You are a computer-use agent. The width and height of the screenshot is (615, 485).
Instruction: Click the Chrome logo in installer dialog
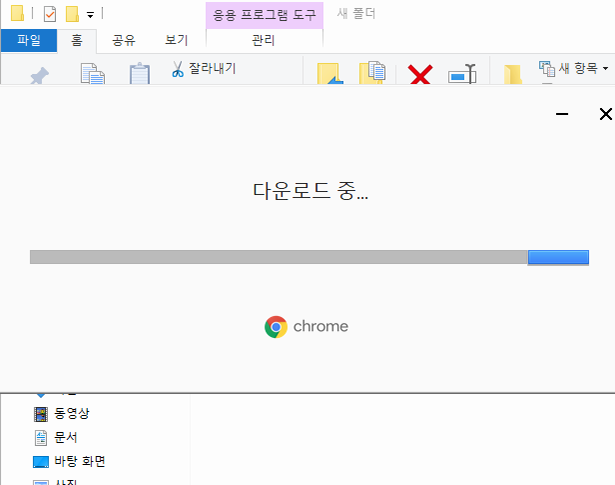pyautogui.click(x=276, y=327)
